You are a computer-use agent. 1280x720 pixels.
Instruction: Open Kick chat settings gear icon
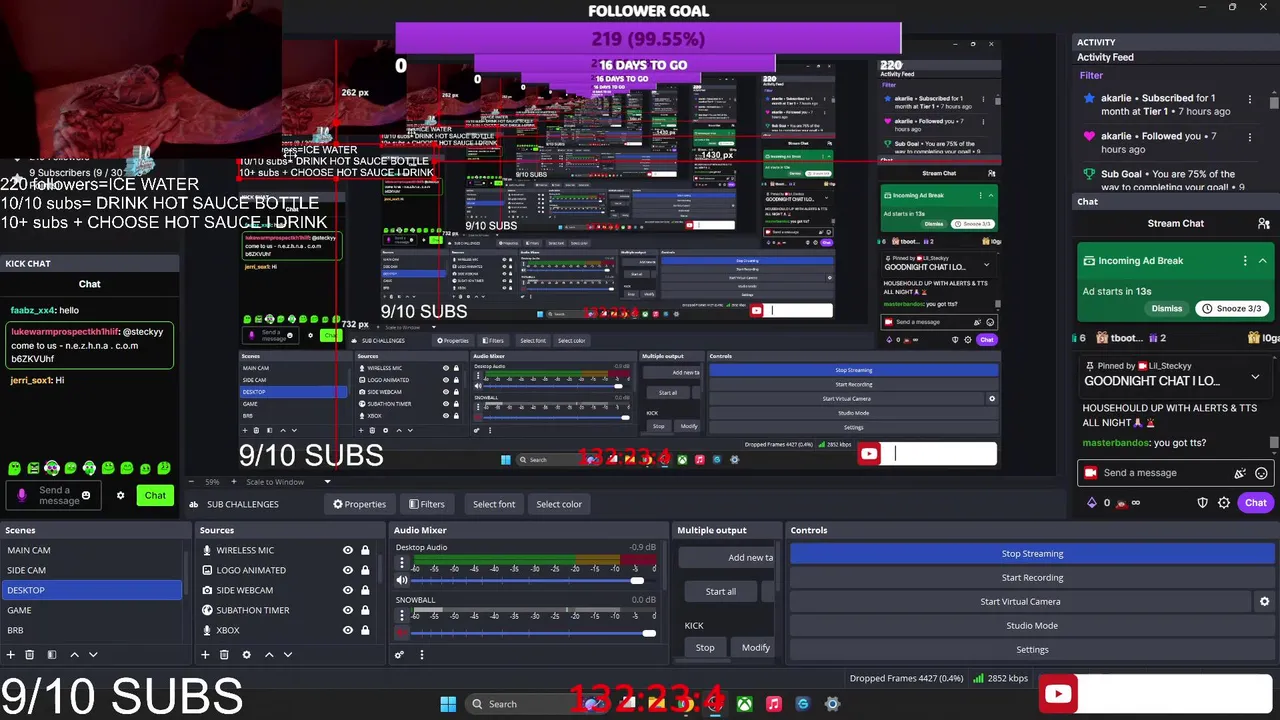[121, 496]
